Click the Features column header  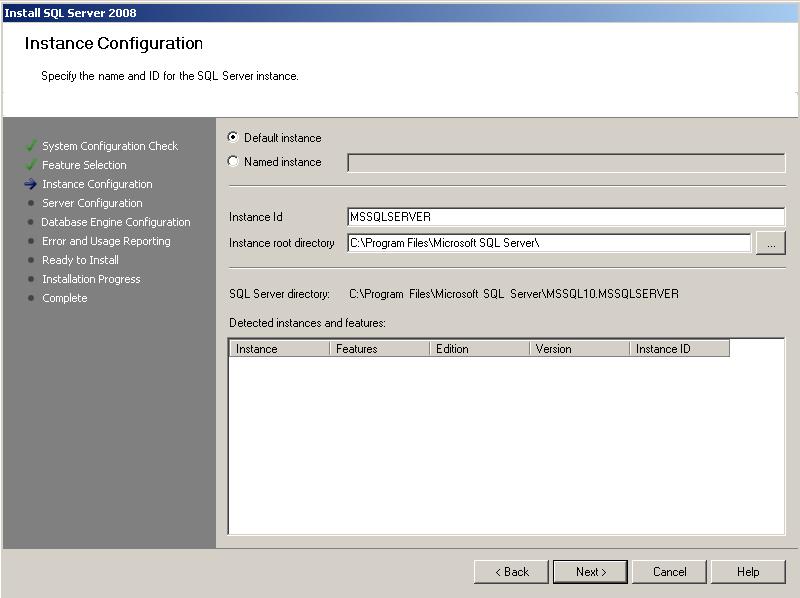click(379, 348)
